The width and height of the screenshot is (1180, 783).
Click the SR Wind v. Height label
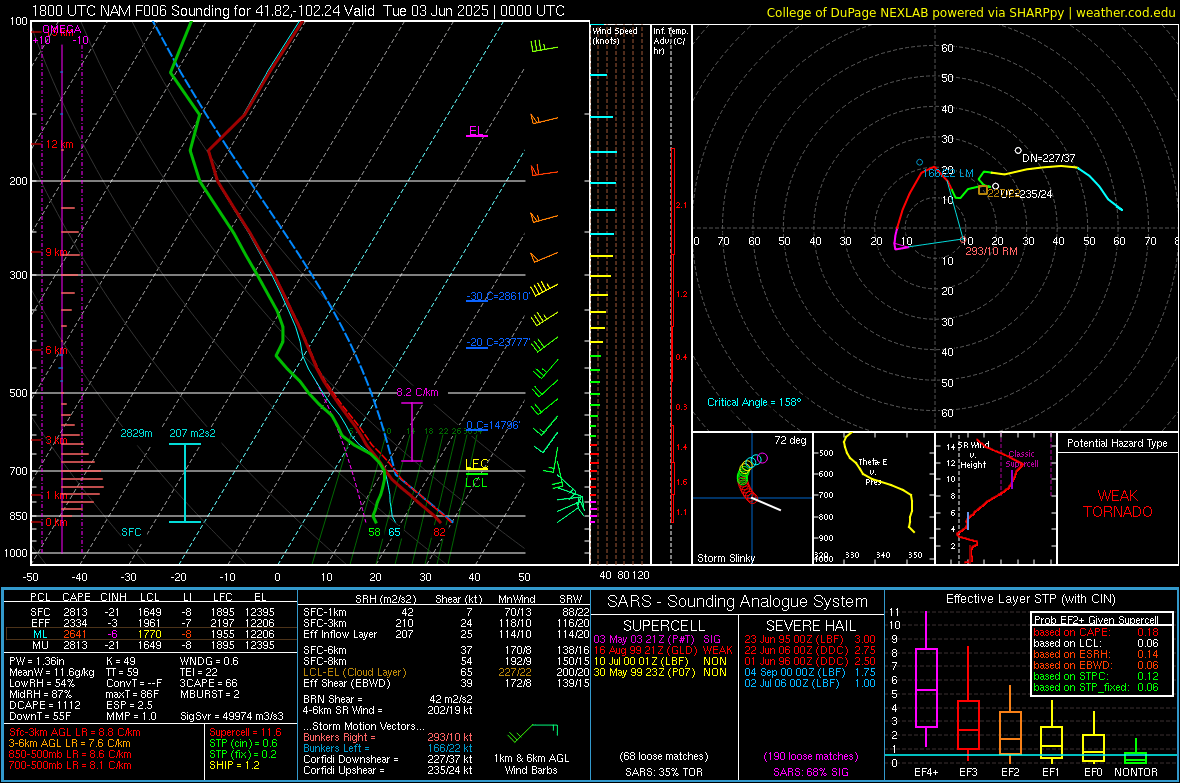pyautogui.click(x=974, y=455)
